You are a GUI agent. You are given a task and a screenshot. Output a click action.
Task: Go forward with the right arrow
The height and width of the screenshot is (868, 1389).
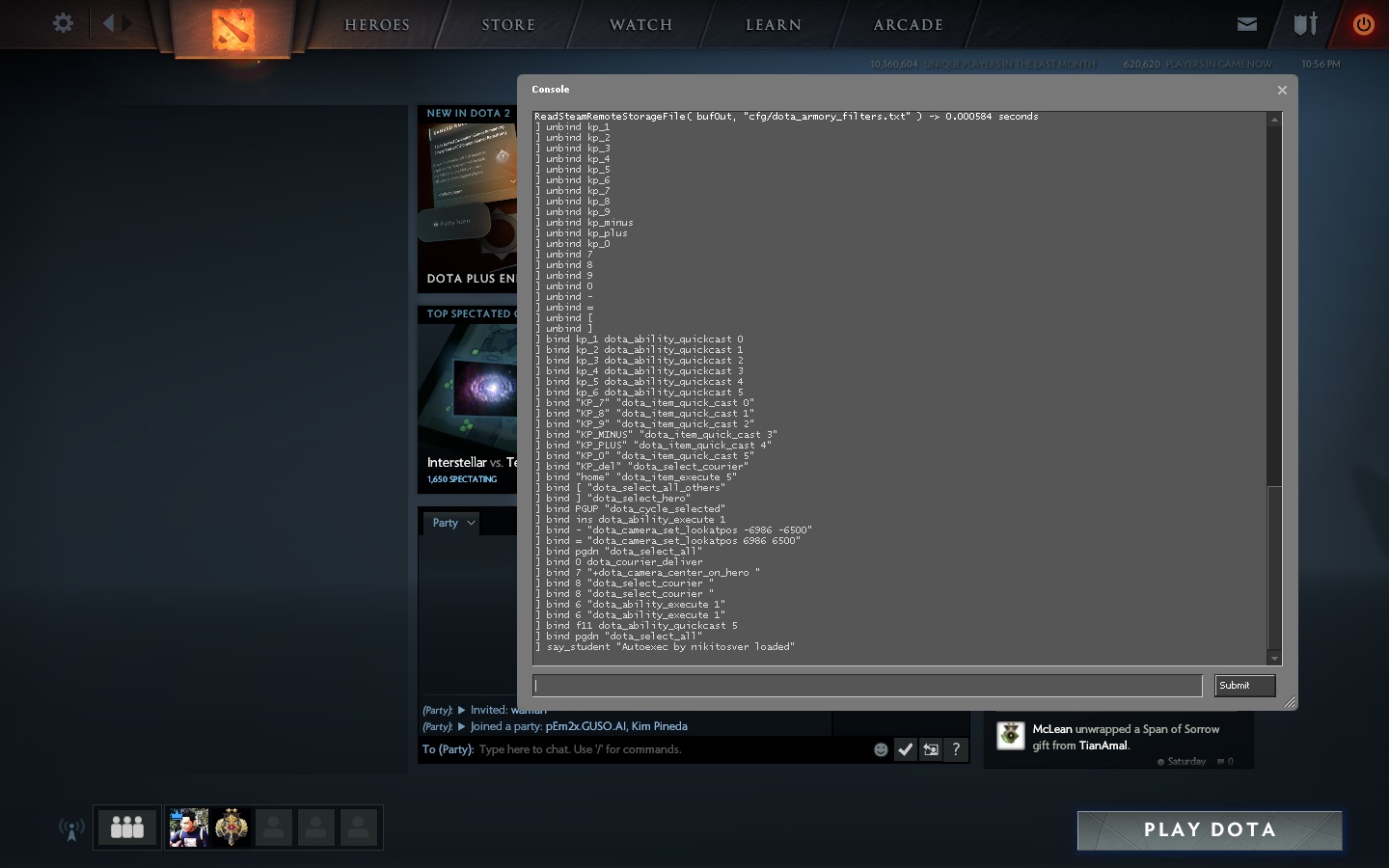tap(126, 23)
